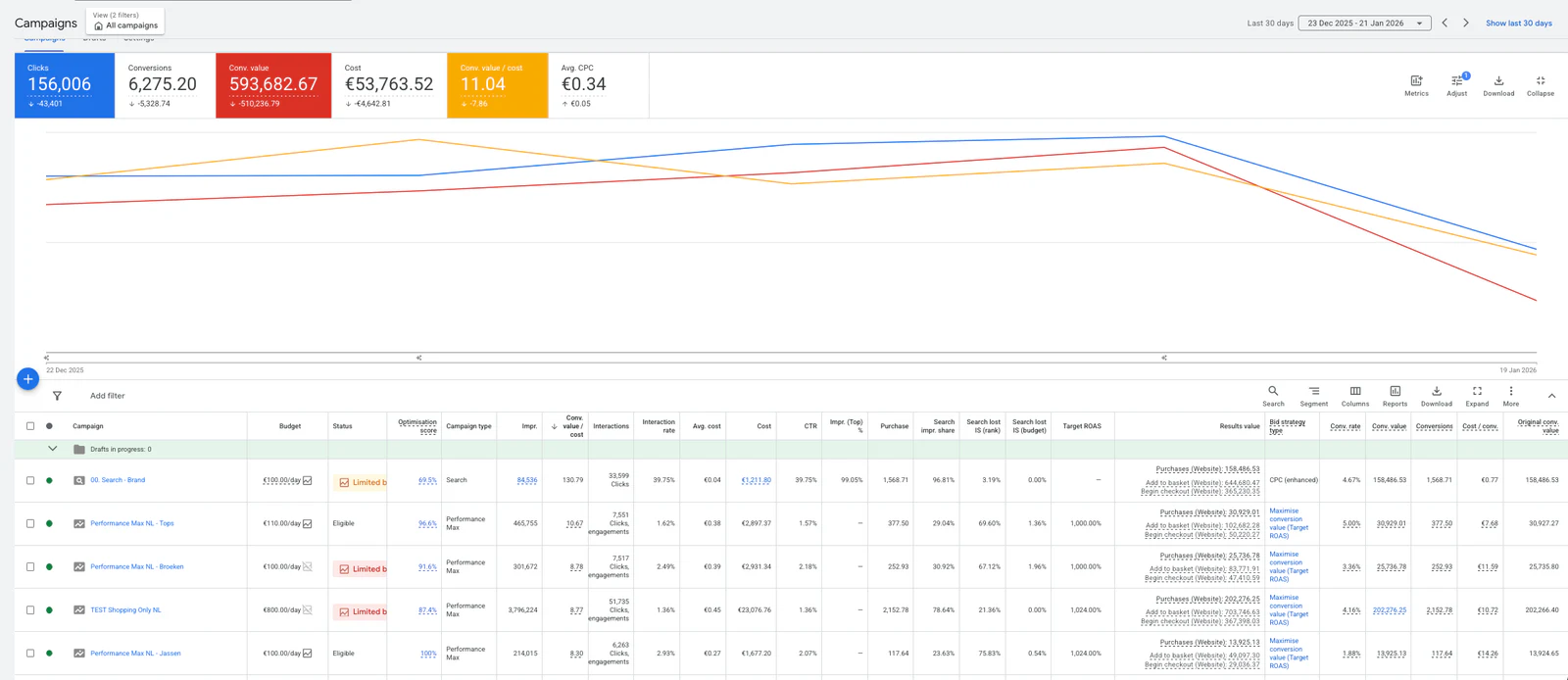1568x680 pixels.
Task: Click the 96.6% optimisation score link
Action: coord(427,523)
